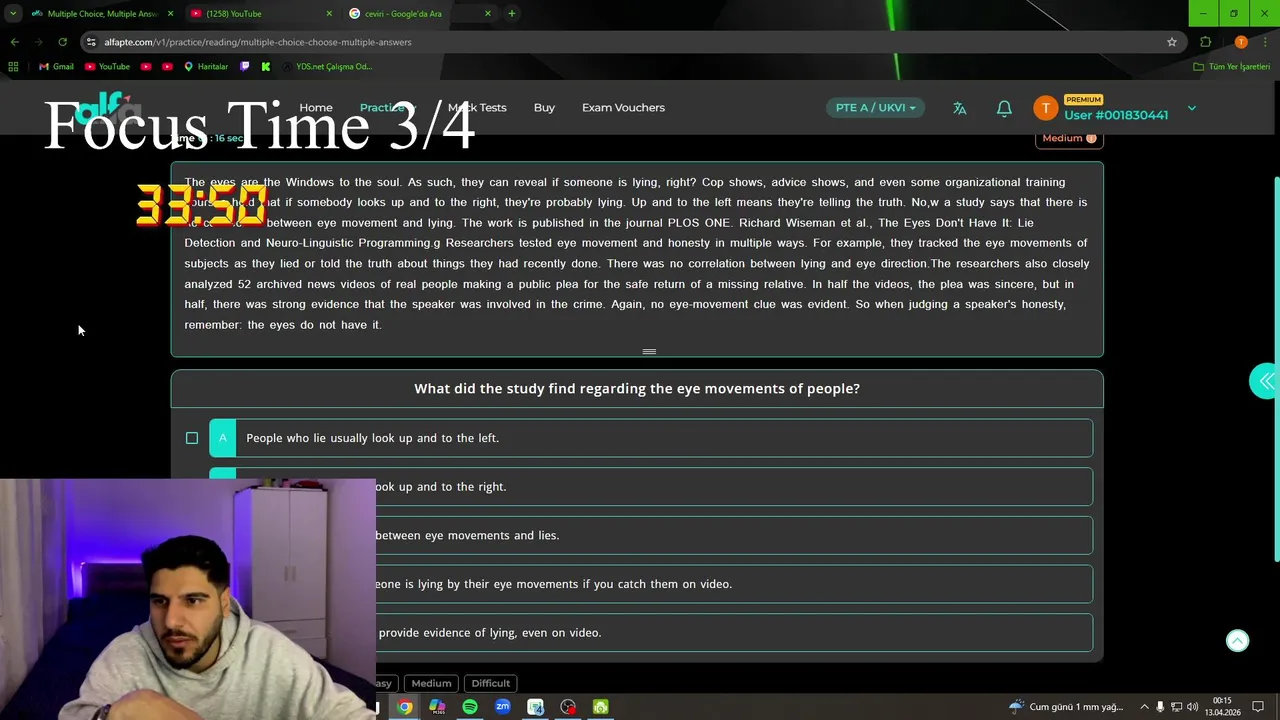Open the language translate icon
This screenshot has height=720, width=1280.
tap(960, 108)
